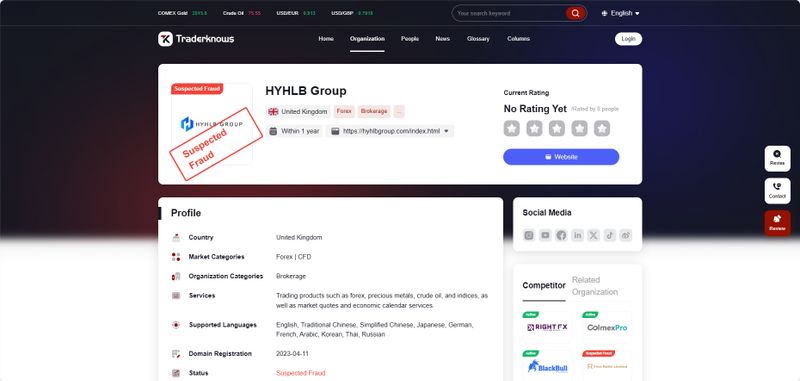
Task: Click the Traderknows logo
Action: (196, 39)
